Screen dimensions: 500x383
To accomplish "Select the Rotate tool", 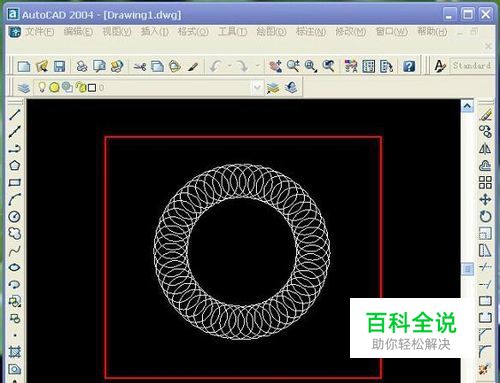I will click(x=485, y=217).
